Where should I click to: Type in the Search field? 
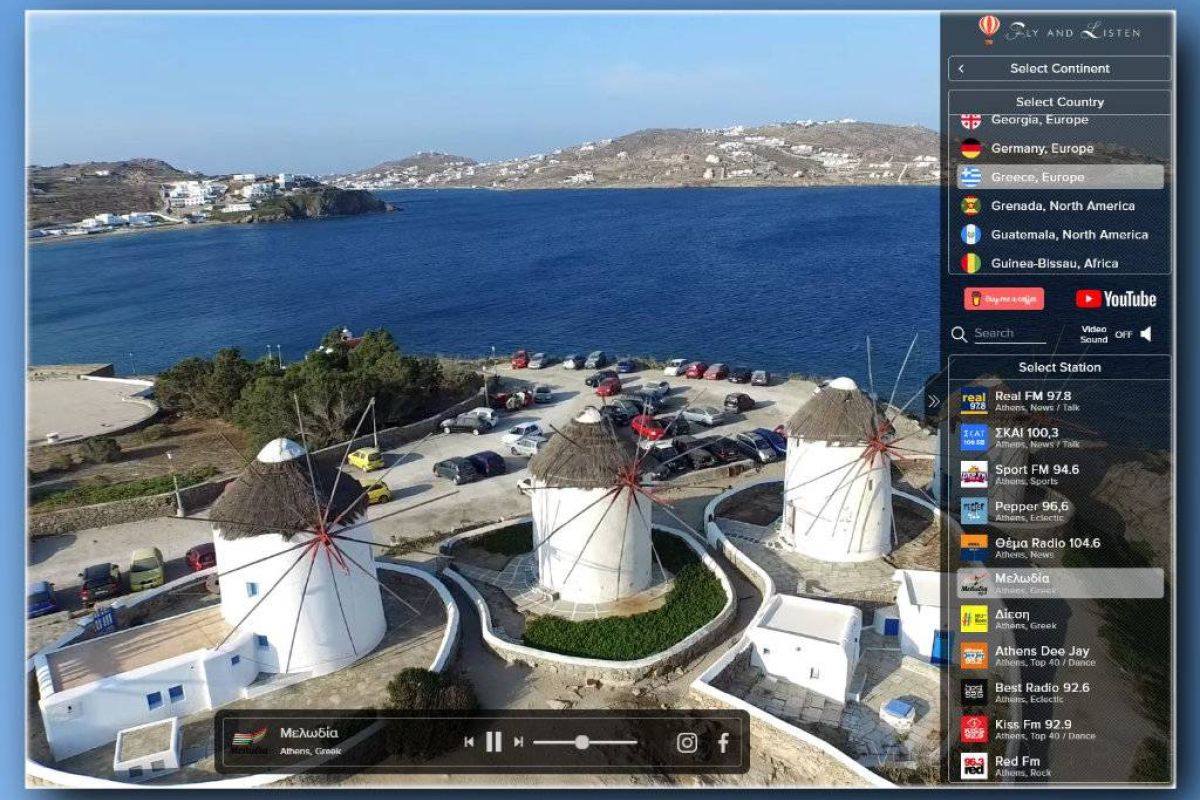[x=1009, y=334]
